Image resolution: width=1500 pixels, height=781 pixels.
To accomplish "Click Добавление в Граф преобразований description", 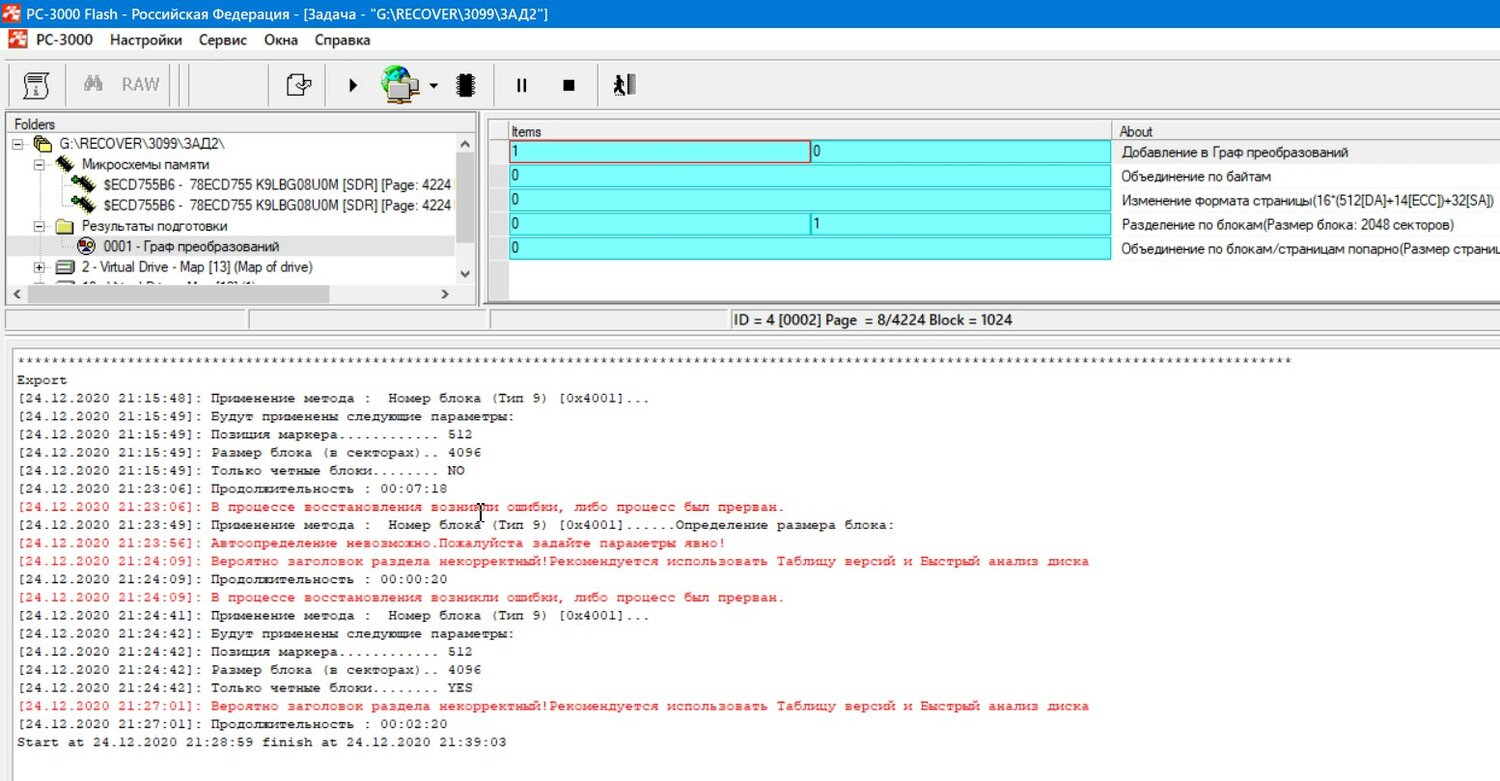I will coord(1235,153).
